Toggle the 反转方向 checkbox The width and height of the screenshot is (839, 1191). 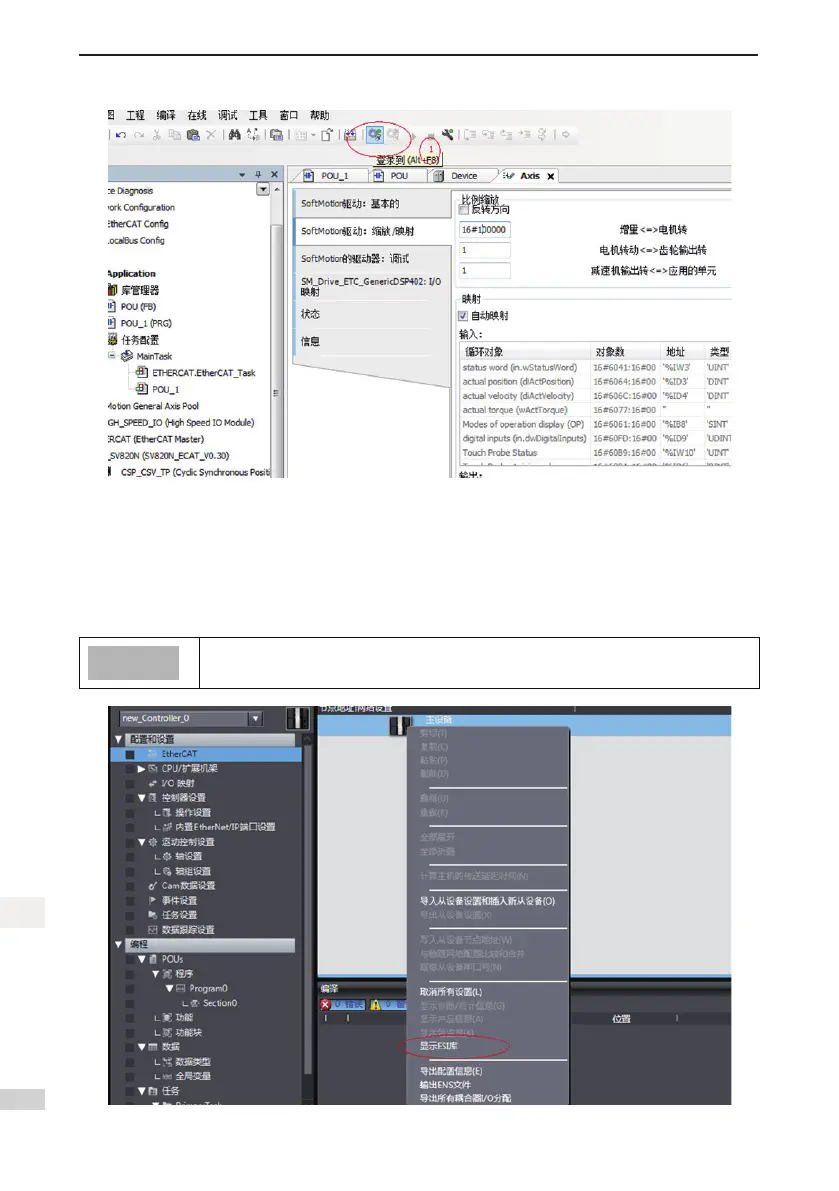(464, 210)
